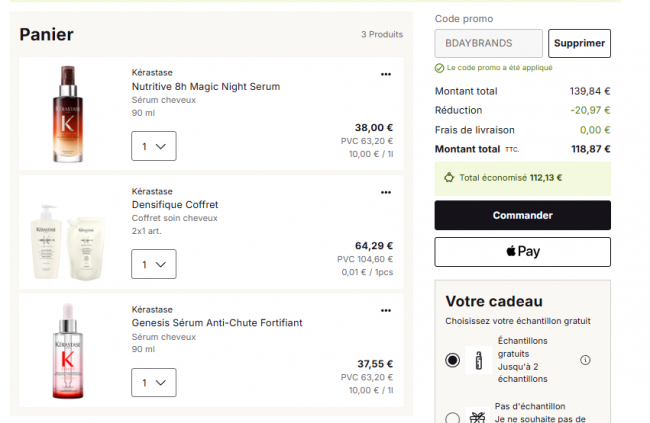Click the Panier heading
This screenshot has height=423, width=650.
pos(46,34)
